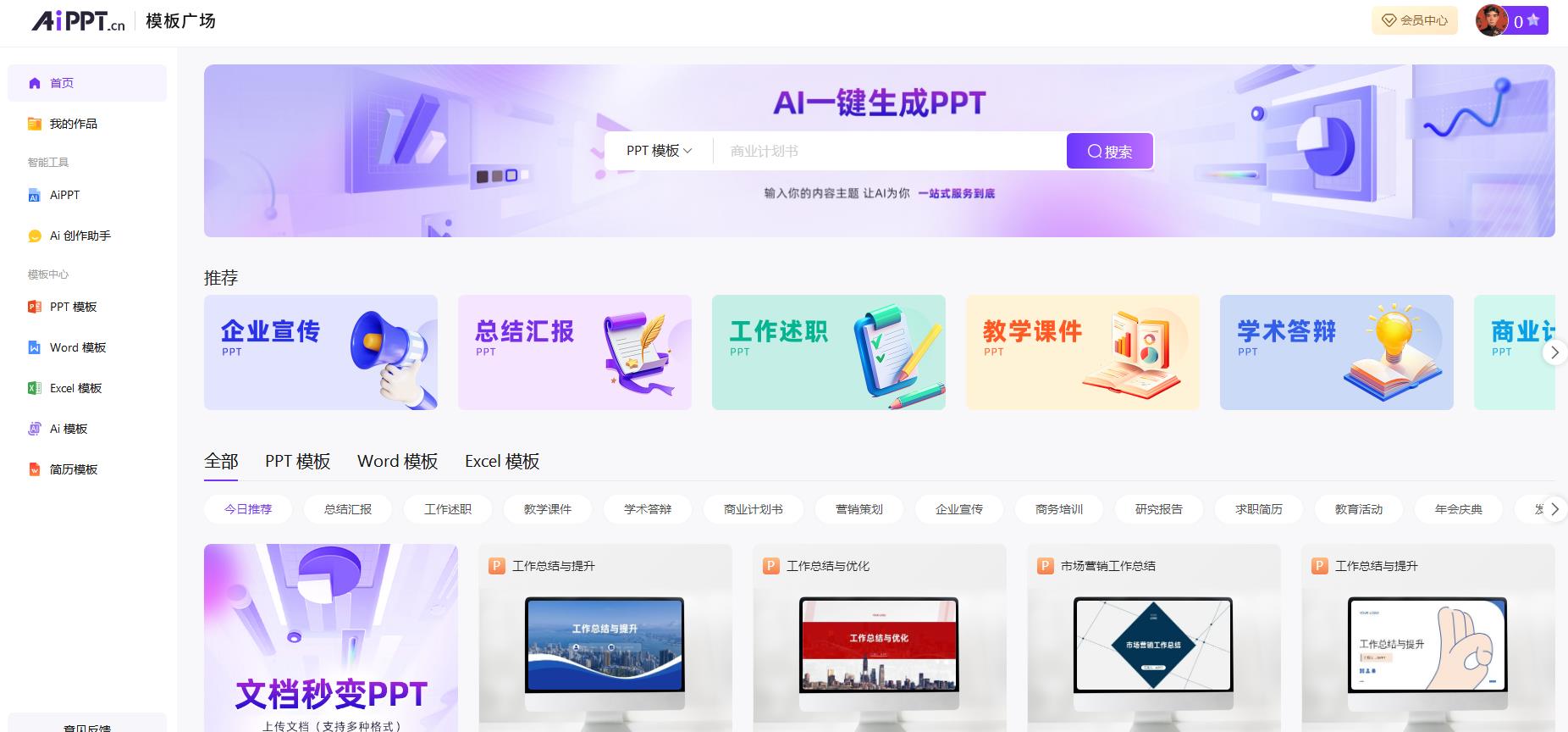
Task: Switch to the PPT 模板 tab
Action: 297,461
